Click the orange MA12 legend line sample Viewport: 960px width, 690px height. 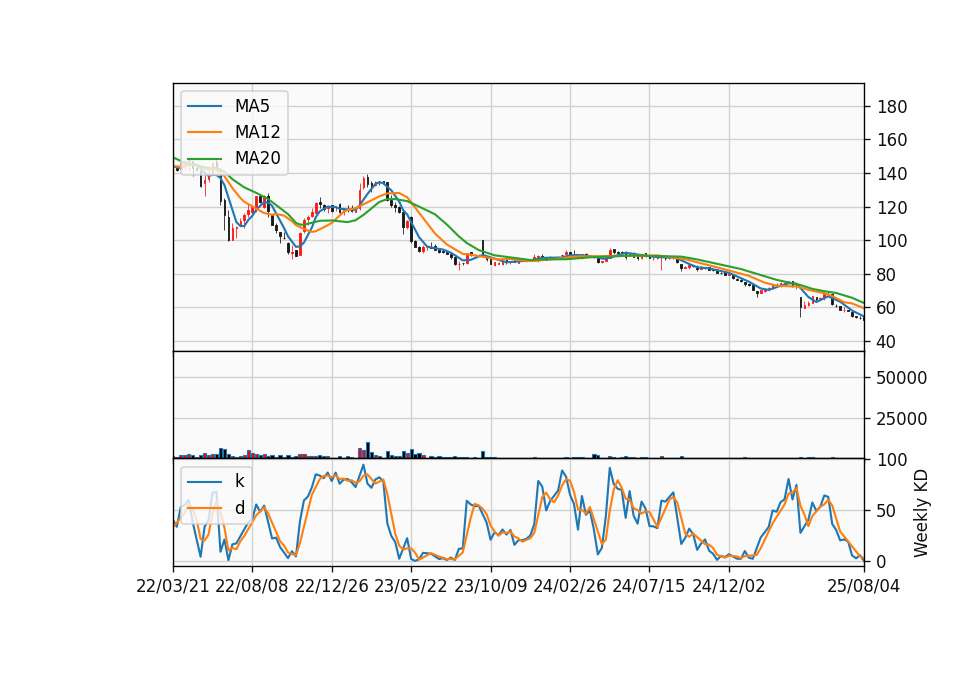[204, 132]
